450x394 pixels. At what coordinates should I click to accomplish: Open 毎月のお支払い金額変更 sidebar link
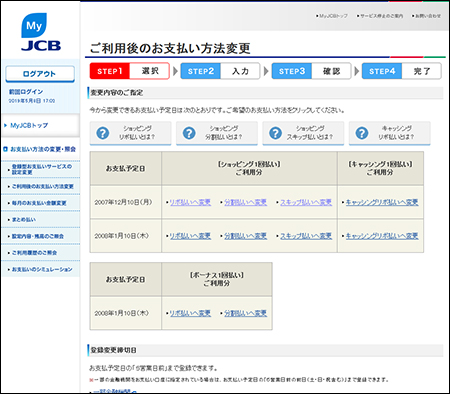[38, 203]
